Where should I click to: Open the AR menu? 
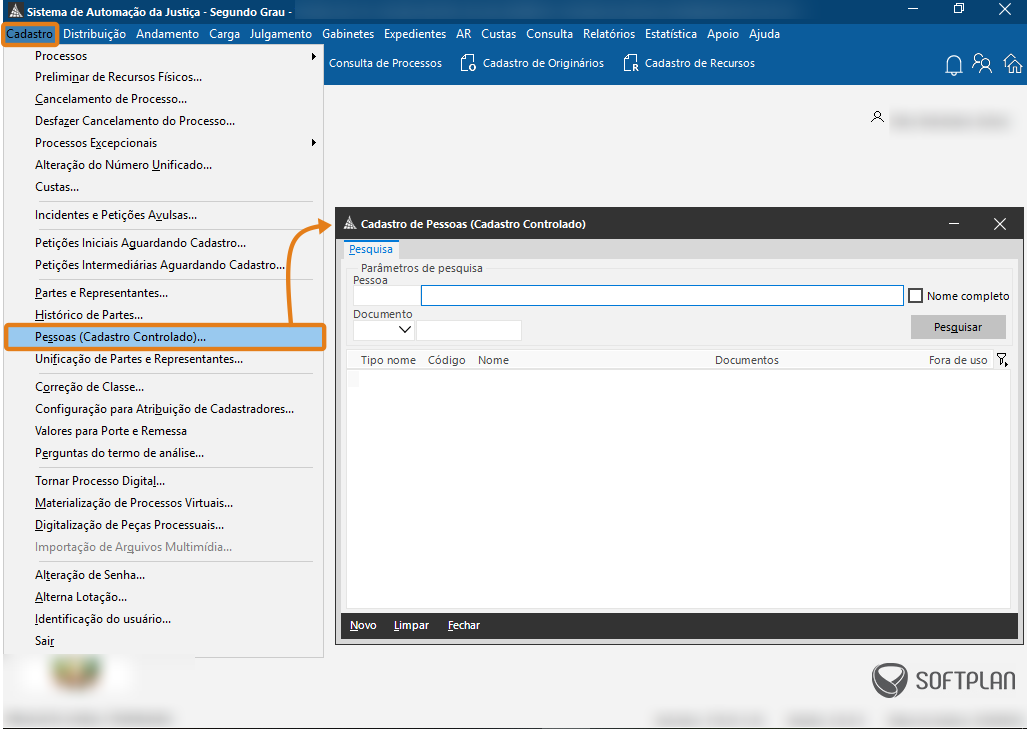pyautogui.click(x=463, y=34)
